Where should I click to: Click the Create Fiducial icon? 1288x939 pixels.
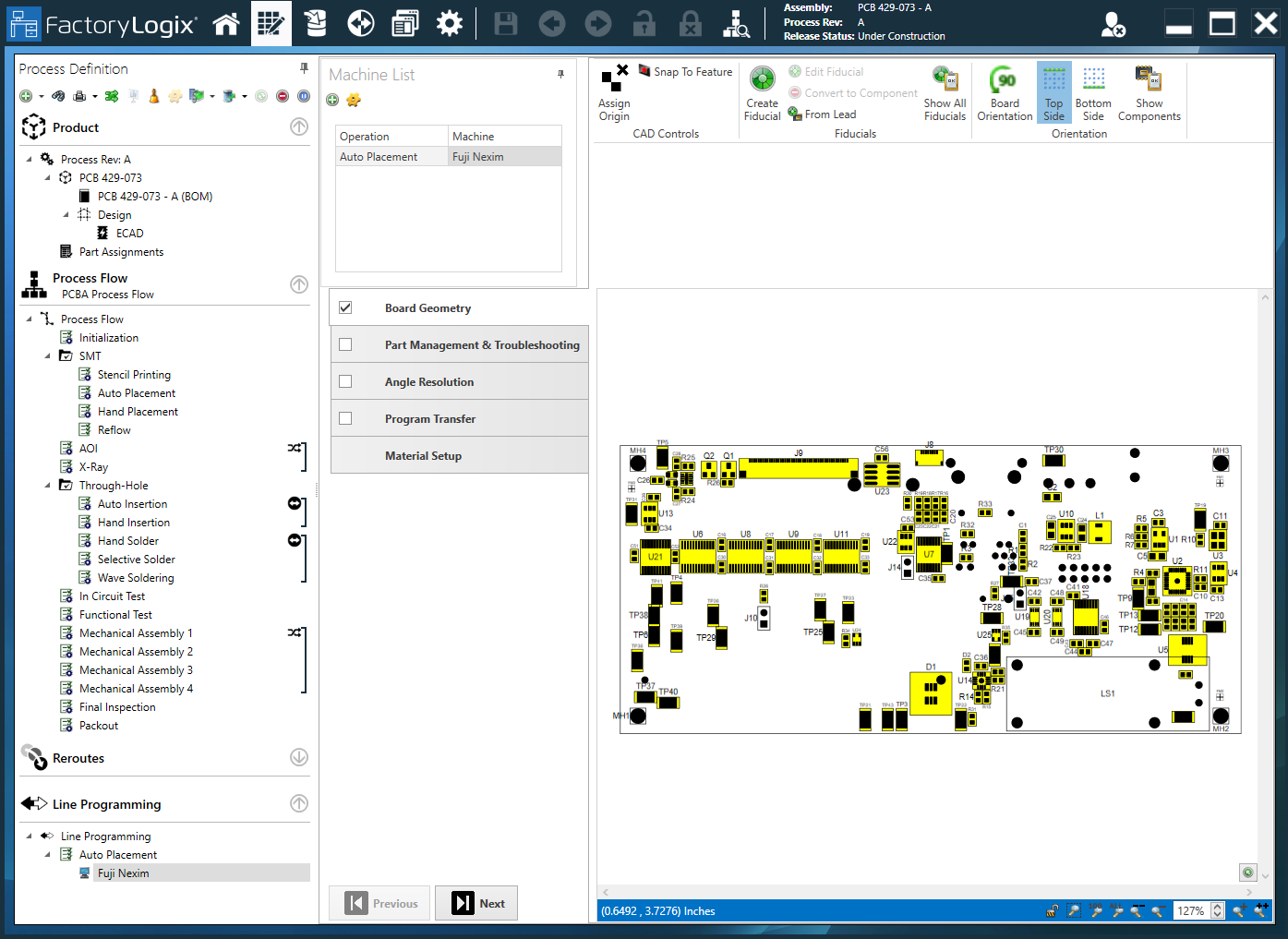click(762, 93)
